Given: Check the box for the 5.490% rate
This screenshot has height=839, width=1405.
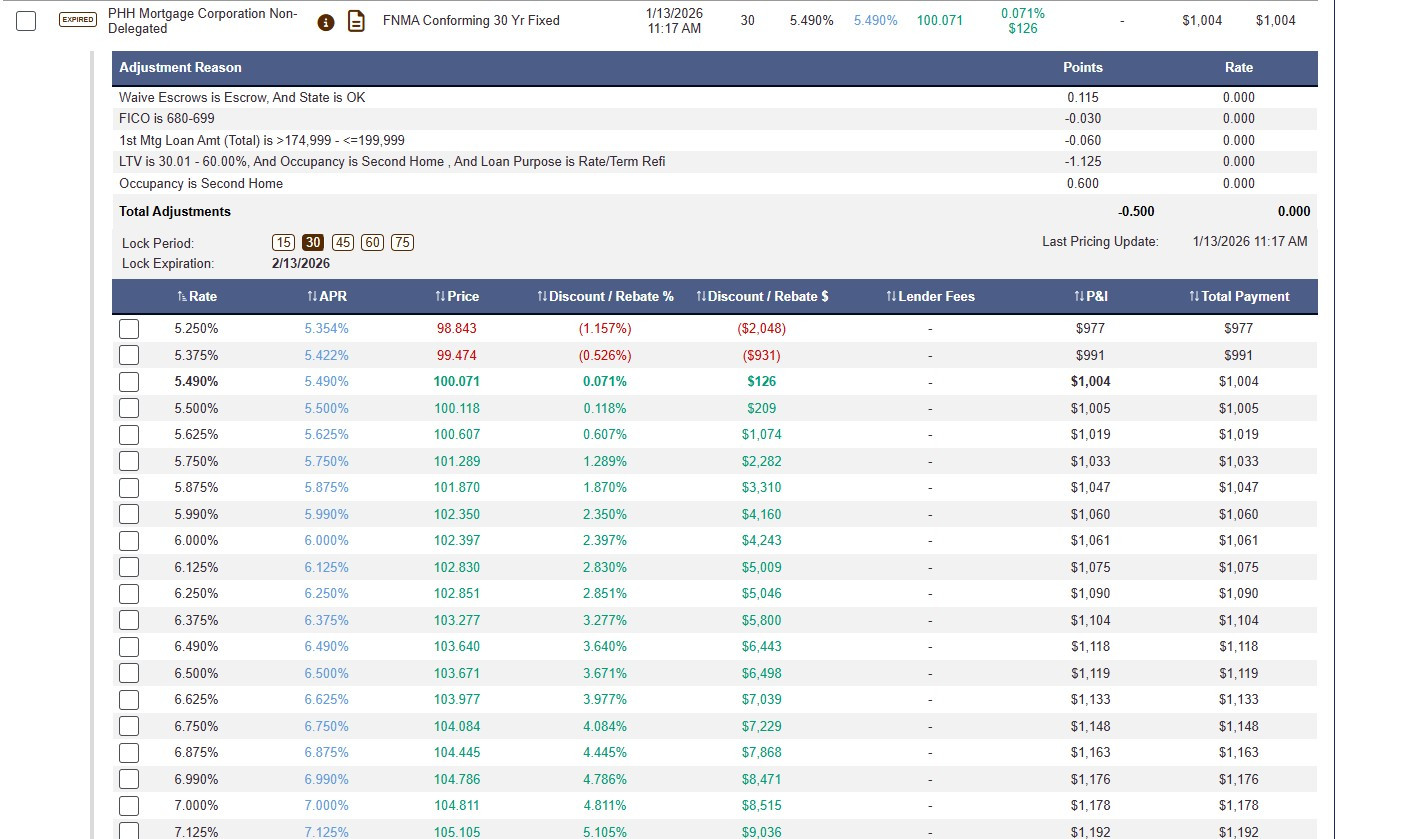Looking at the screenshot, I should click(x=129, y=381).
